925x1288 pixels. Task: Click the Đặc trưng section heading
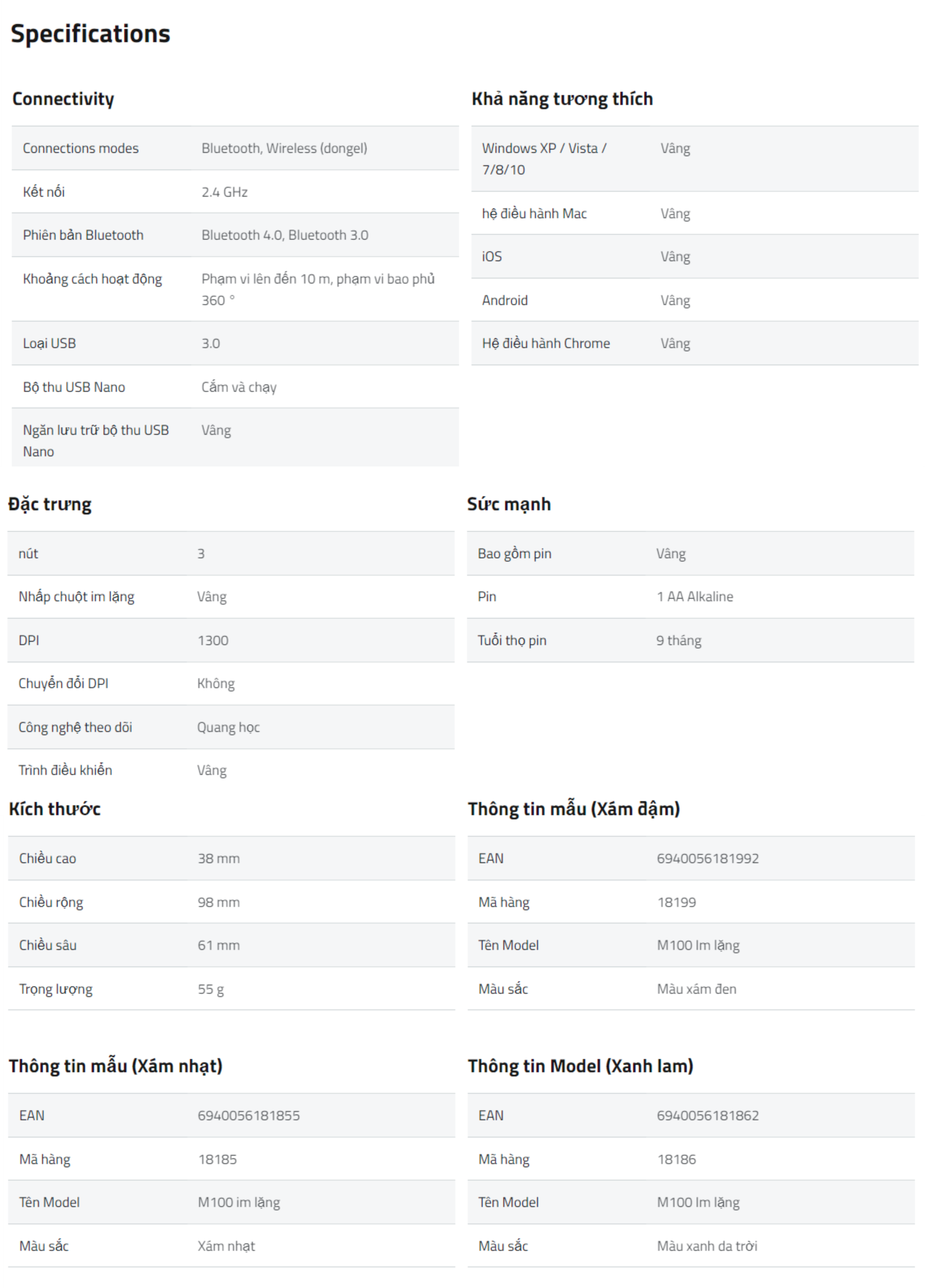point(50,504)
